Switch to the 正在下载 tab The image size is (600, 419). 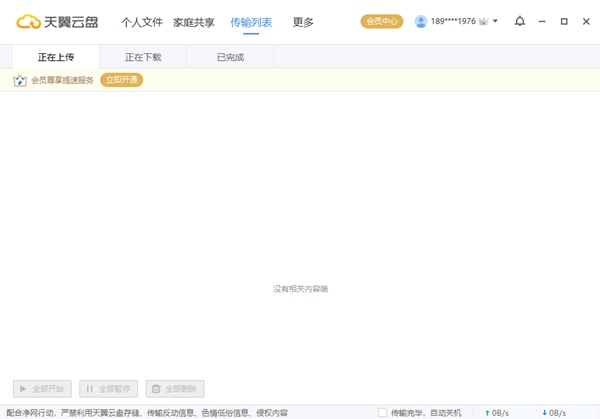[x=143, y=57]
